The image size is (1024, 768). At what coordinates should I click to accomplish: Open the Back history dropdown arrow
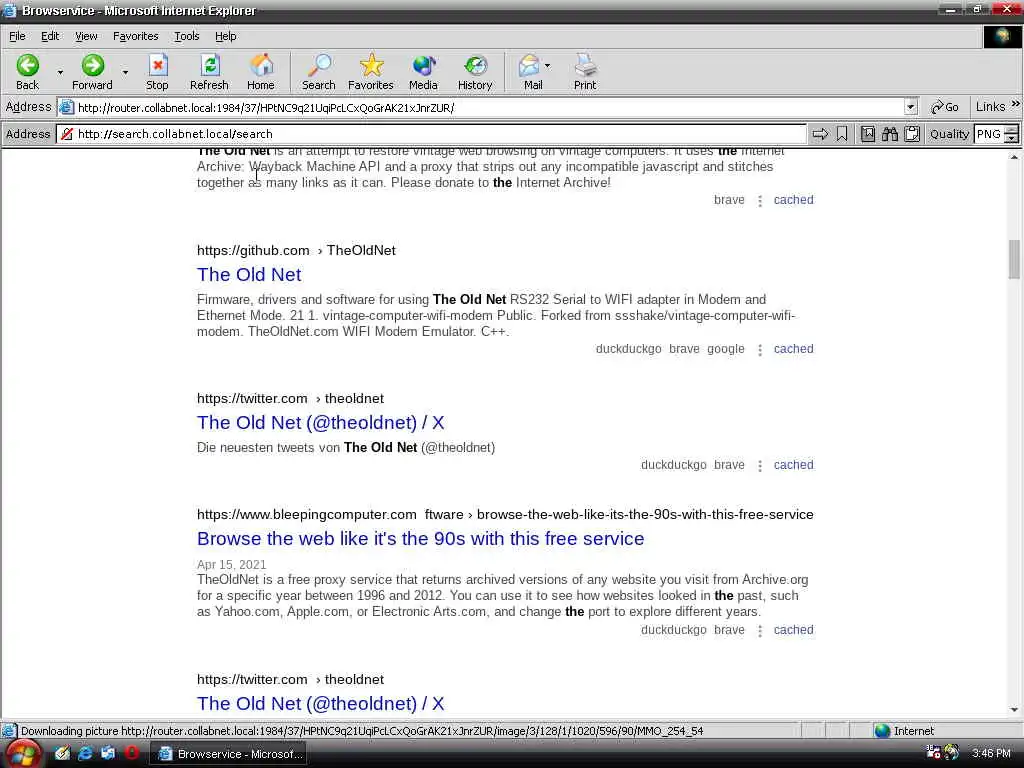59,72
